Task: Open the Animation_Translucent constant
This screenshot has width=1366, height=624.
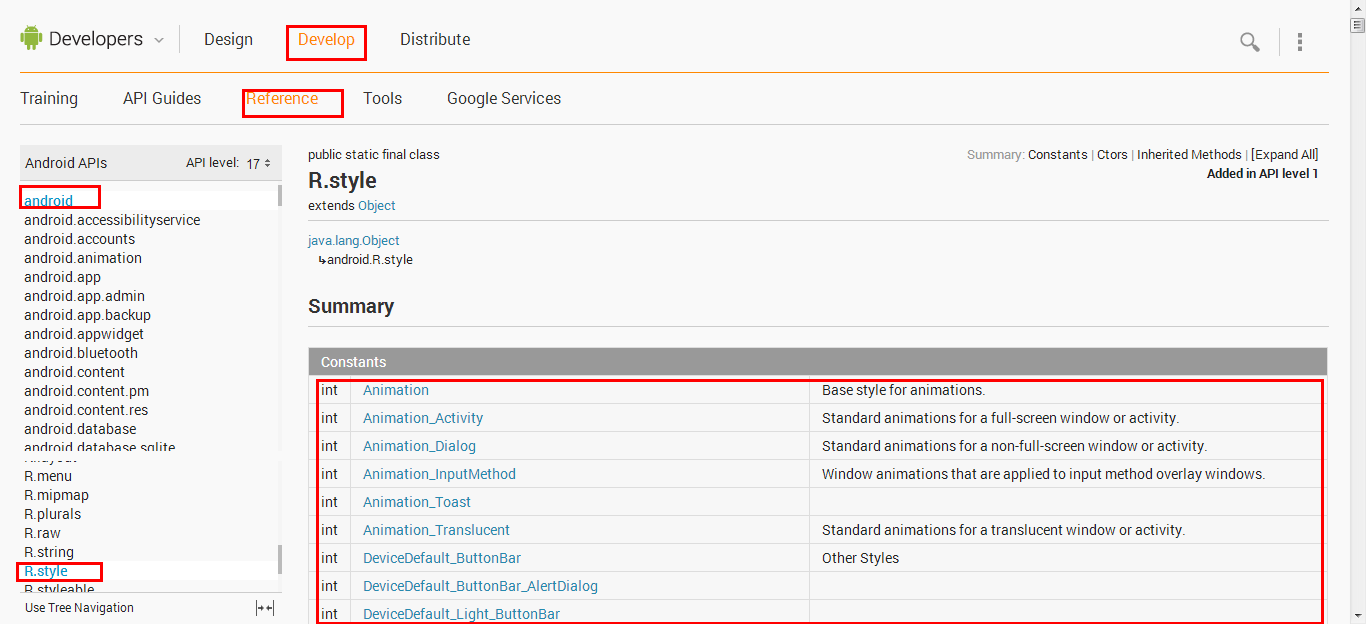Action: [436, 530]
